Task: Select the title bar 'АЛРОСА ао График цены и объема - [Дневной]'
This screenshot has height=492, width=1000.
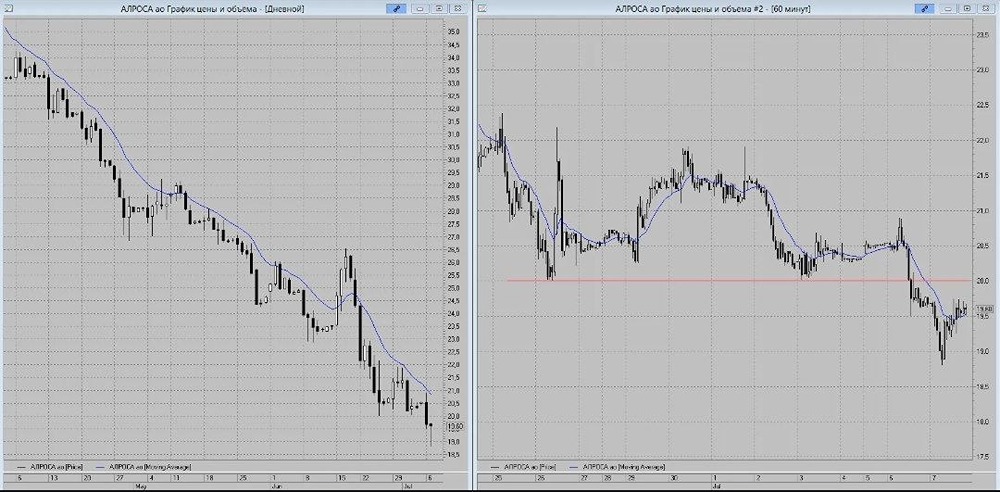Action: pos(212,9)
